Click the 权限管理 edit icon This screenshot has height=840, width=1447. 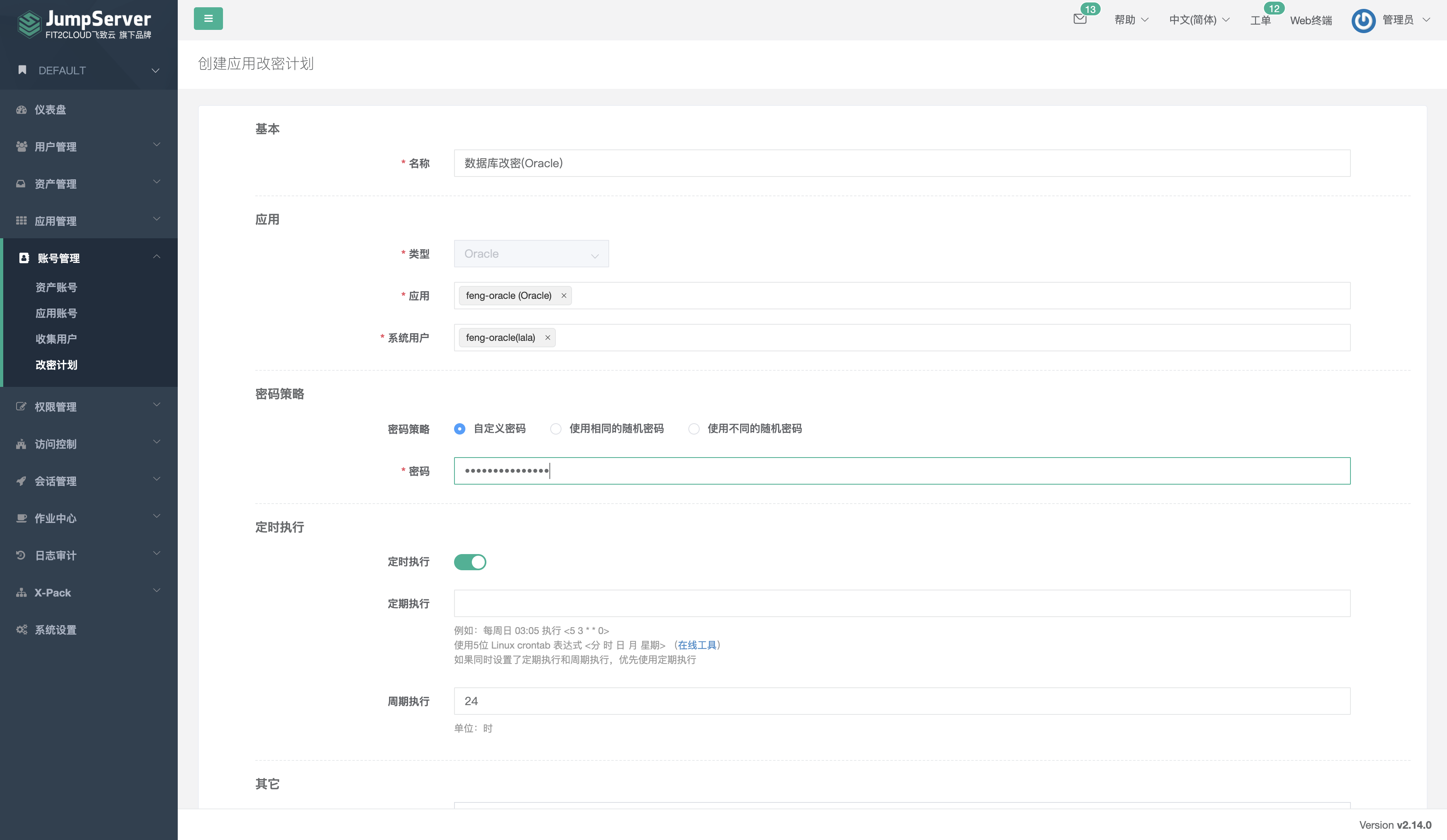click(x=21, y=407)
